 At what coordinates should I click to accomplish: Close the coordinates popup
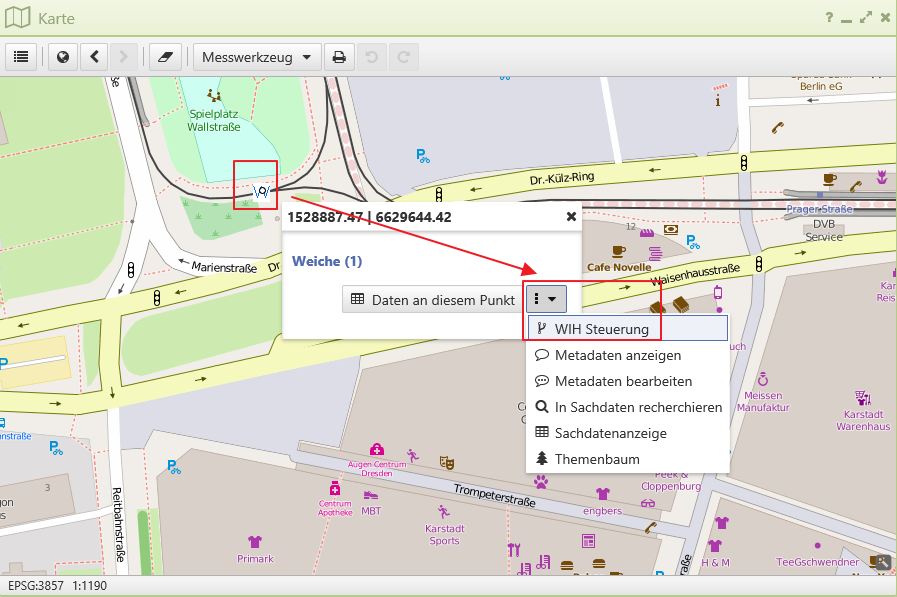coord(571,216)
